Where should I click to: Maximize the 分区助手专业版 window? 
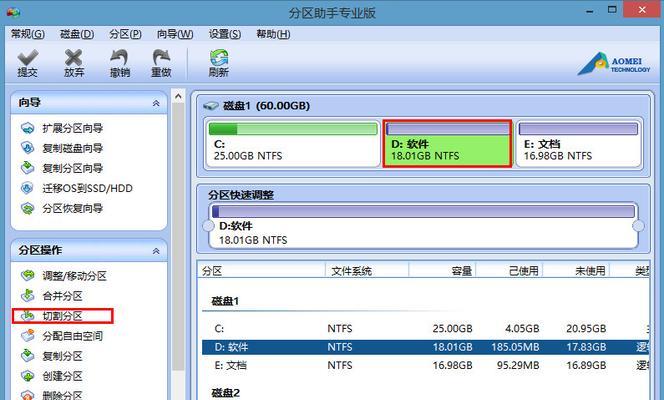pos(612,9)
